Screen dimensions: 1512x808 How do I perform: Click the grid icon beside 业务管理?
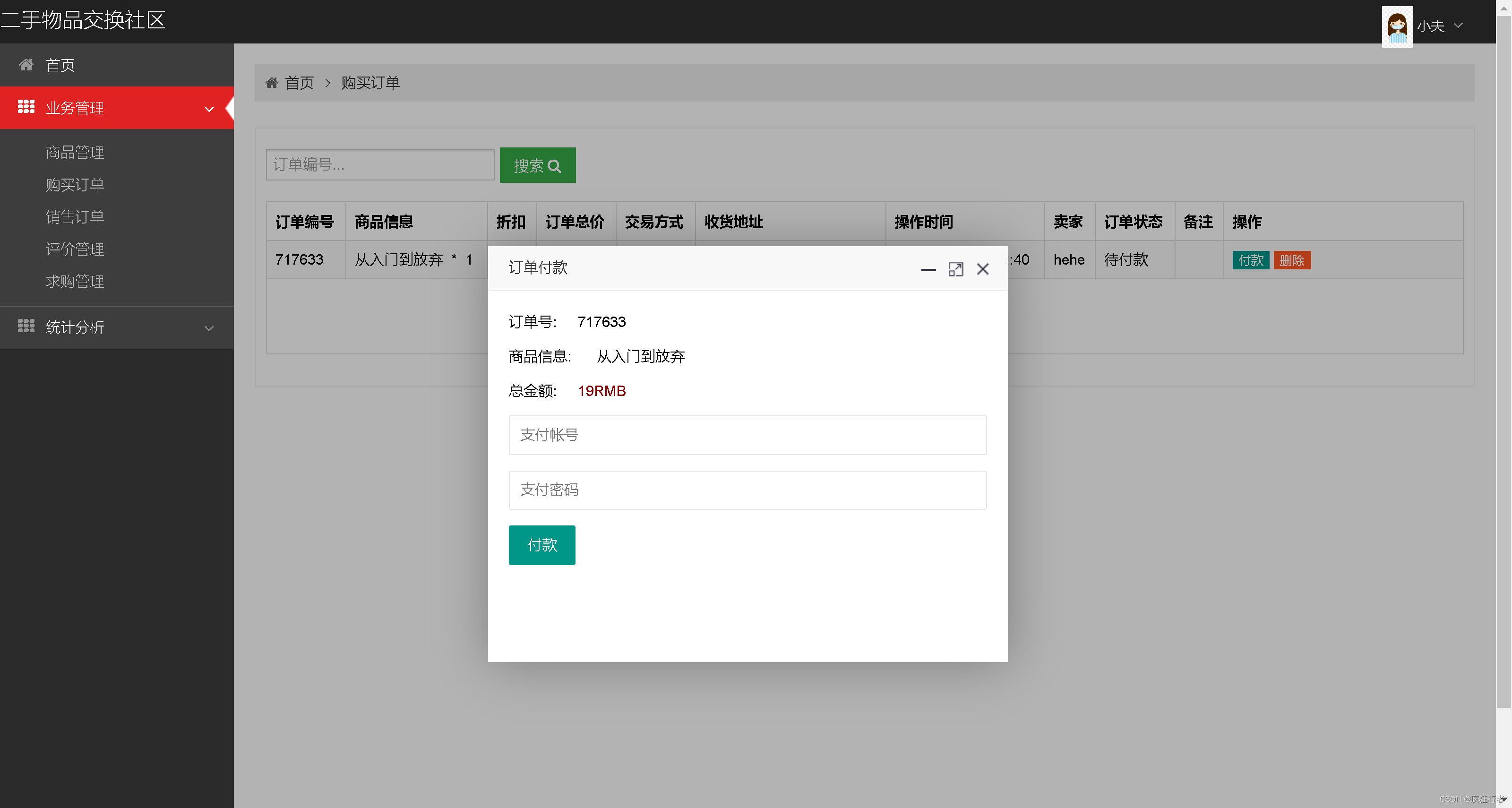point(26,107)
